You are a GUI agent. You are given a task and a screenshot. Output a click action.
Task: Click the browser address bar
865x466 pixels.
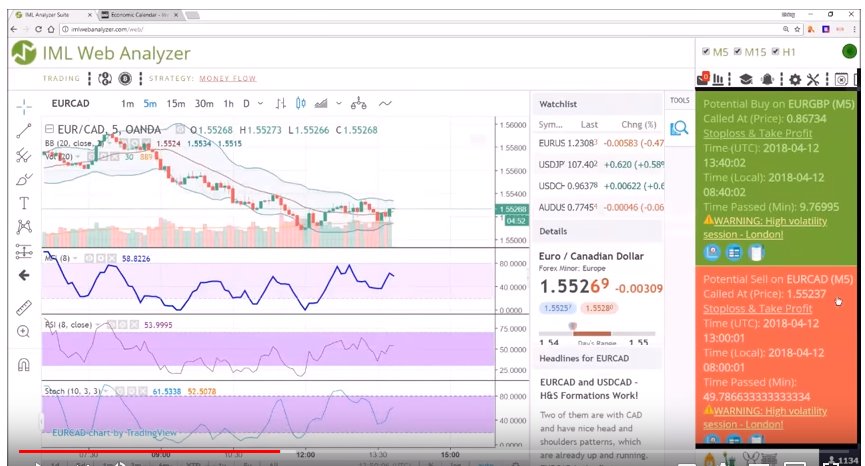click(419, 29)
